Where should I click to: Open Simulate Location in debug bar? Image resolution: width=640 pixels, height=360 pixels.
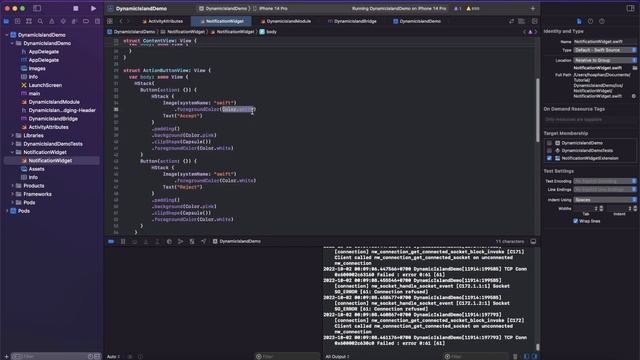click(203, 242)
